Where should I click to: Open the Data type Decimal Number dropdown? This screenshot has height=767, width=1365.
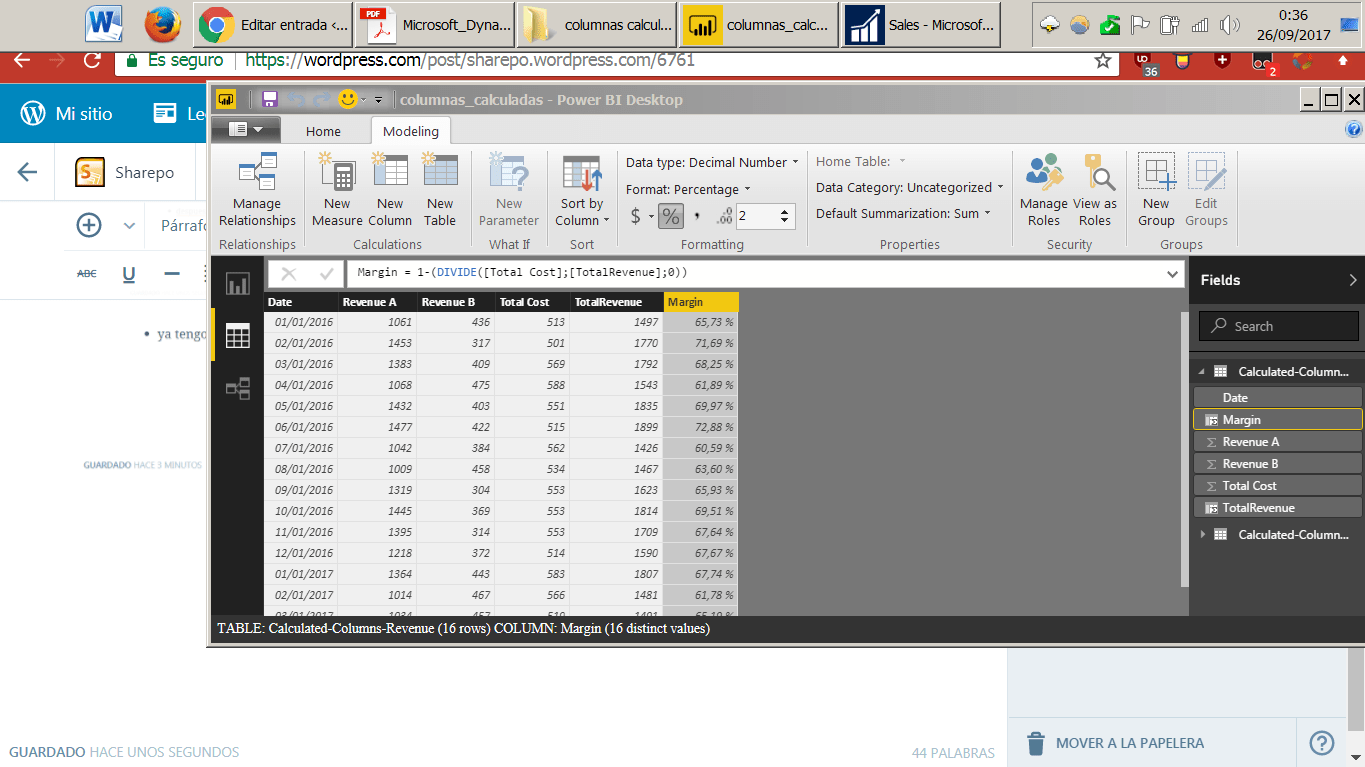pyautogui.click(x=712, y=162)
